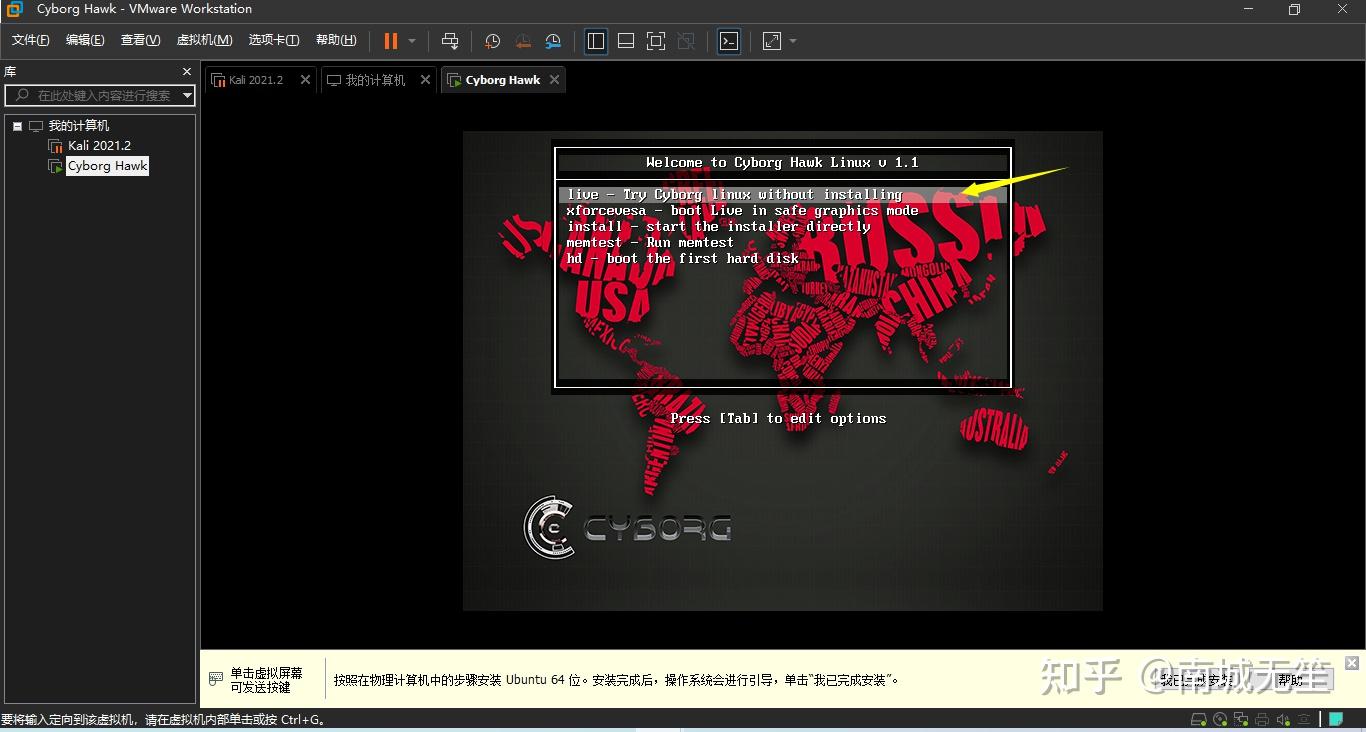Image resolution: width=1366 pixels, height=732 pixels.
Task: Pause the running virtual machine
Action: 390,41
